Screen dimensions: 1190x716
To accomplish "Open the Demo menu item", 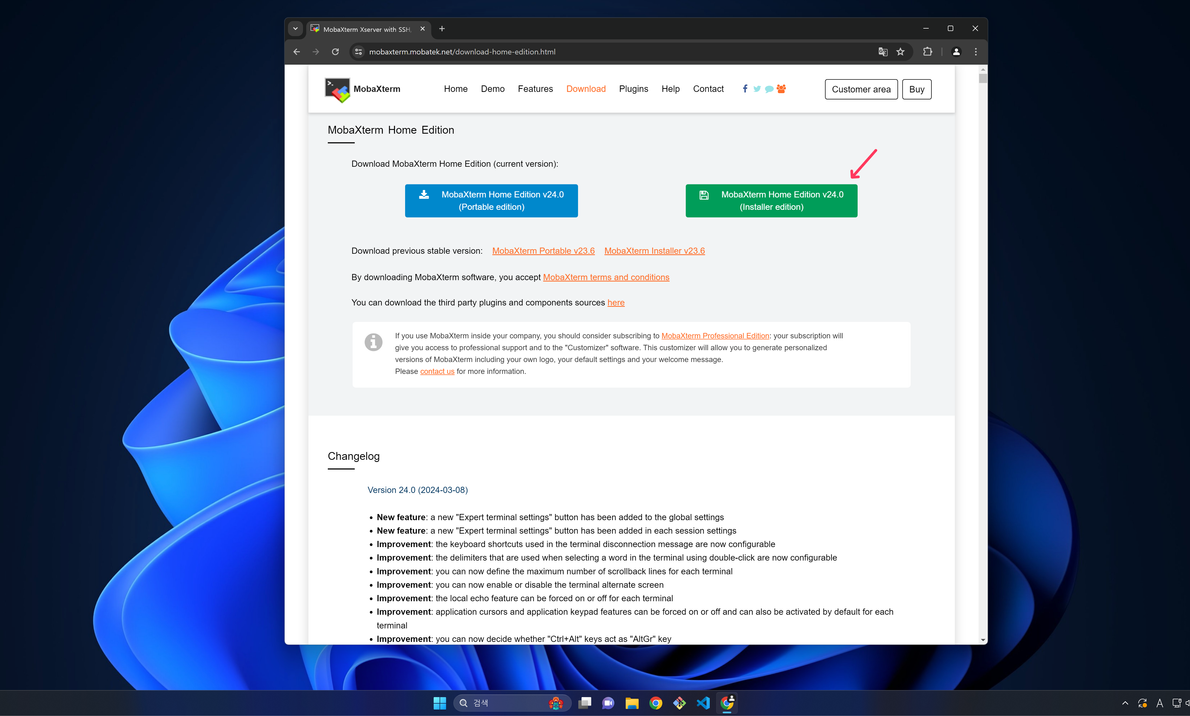I will pyautogui.click(x=493, y=89).
